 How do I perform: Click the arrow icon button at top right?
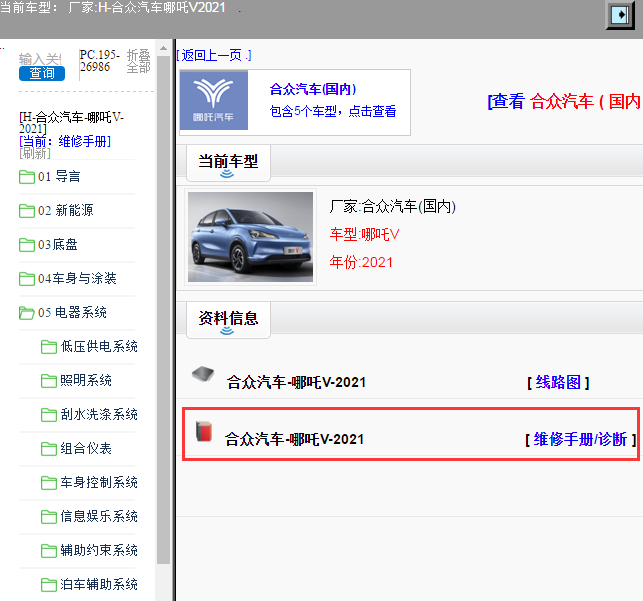(x=620, y=15)
